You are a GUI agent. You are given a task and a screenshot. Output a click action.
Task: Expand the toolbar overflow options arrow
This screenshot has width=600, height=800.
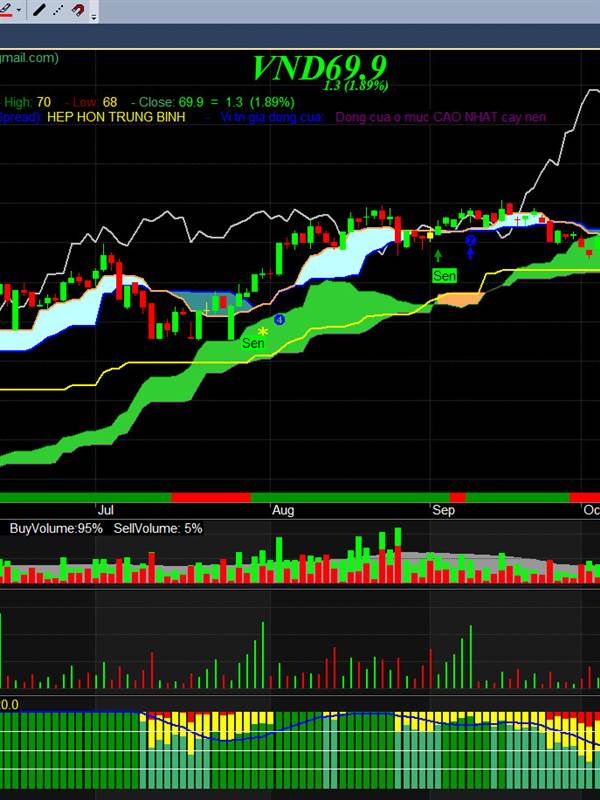point(93,17)
